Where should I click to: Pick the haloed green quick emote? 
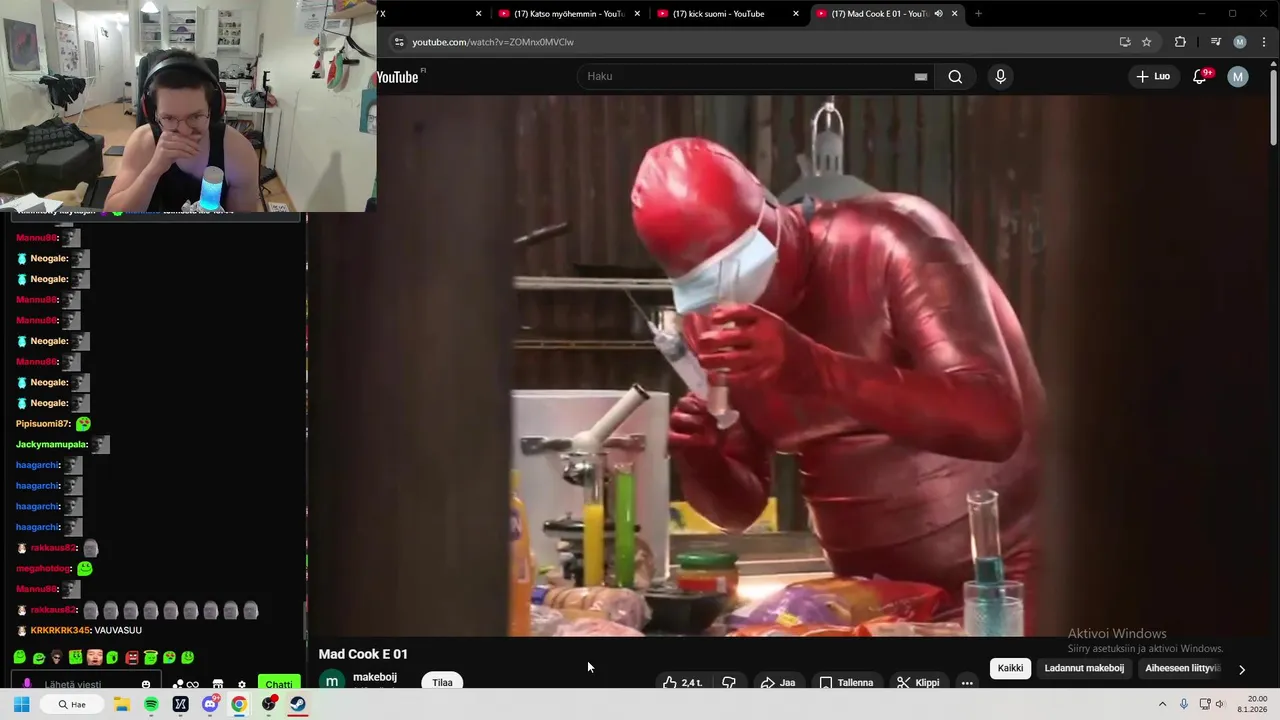point(150,657)
